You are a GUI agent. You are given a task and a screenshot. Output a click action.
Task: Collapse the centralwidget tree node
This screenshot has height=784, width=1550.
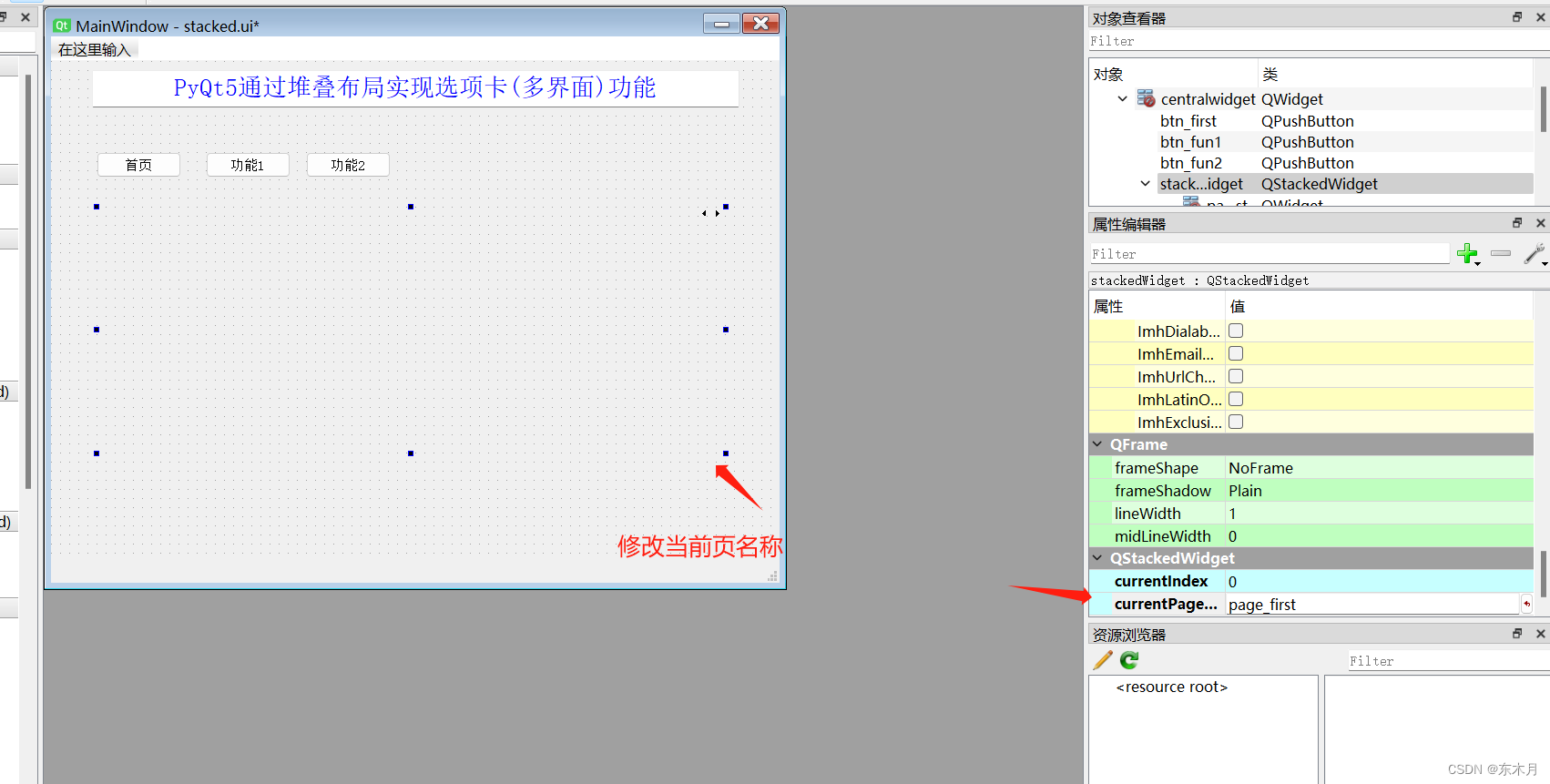click(1123, 98)
